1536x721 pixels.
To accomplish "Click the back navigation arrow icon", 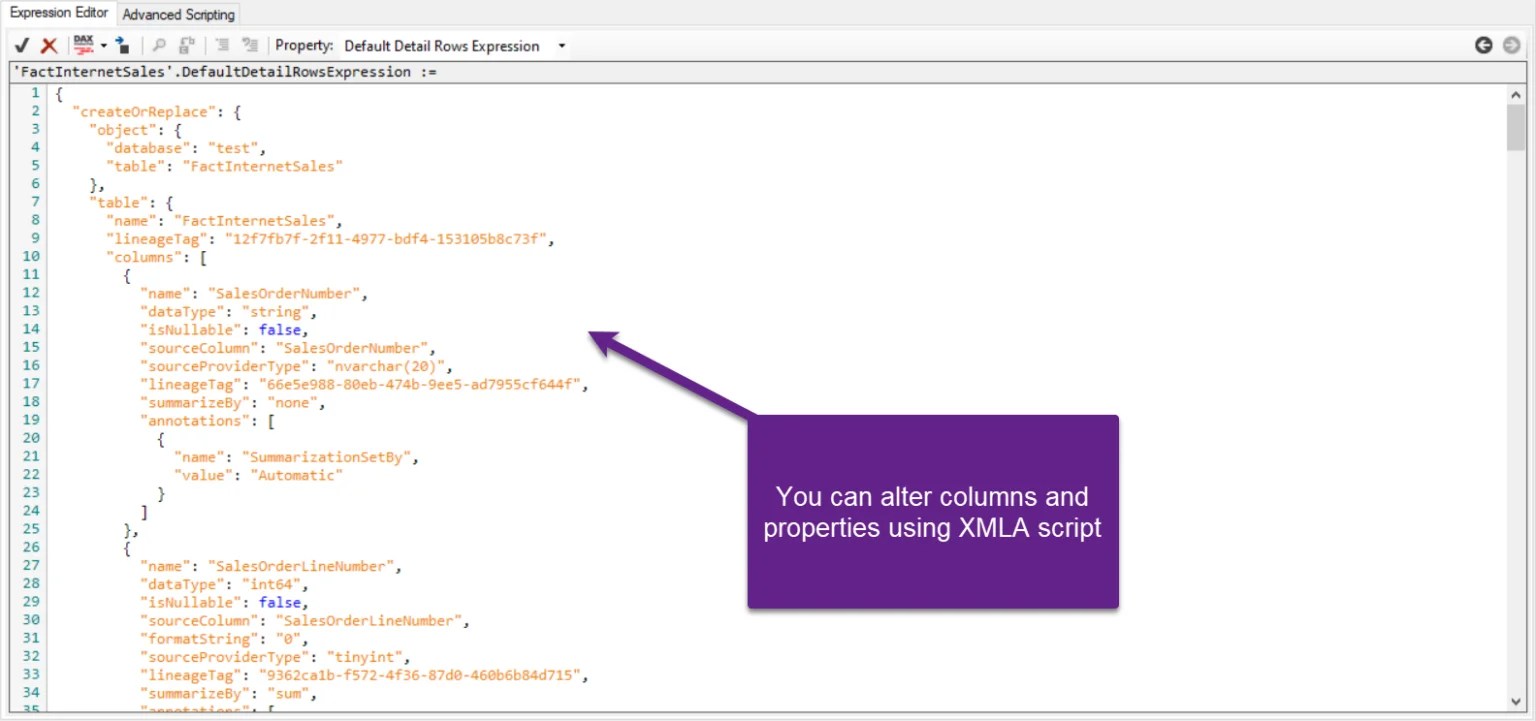I will 1484,45.
